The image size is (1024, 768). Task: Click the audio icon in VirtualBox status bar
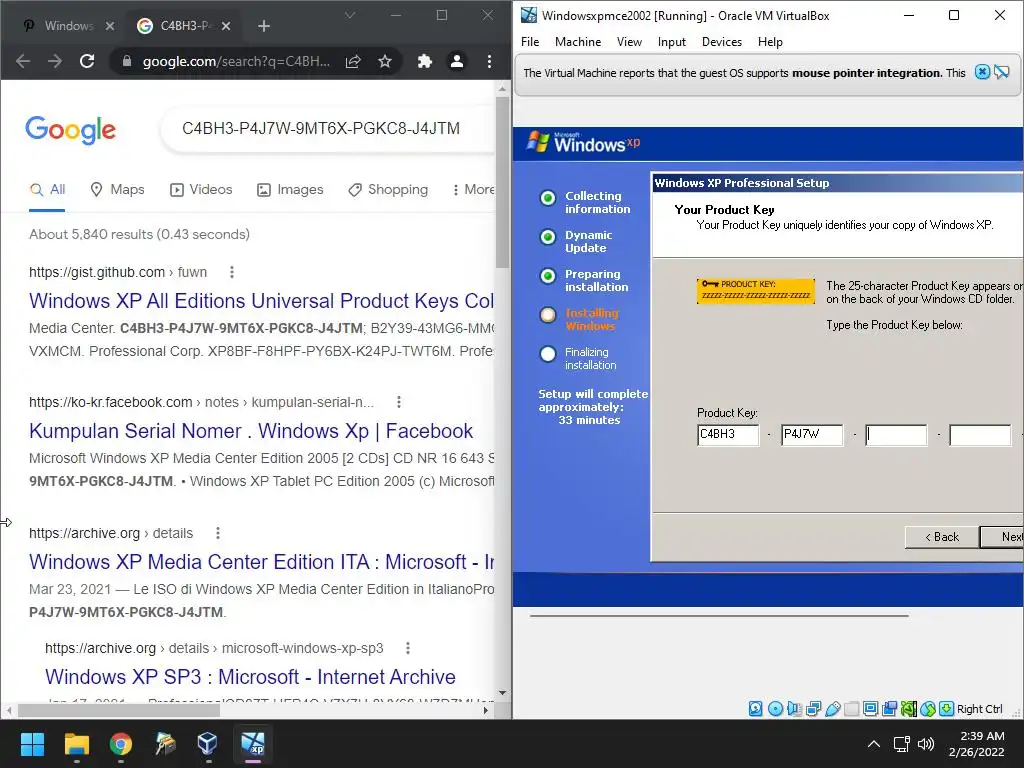(794, 709)
